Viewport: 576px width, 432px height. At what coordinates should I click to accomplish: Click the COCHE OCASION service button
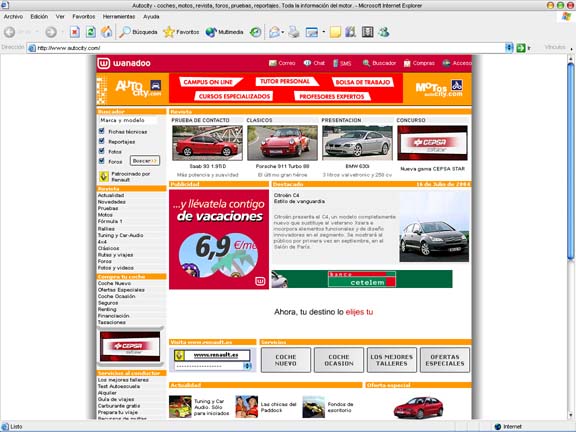(339, 360)
